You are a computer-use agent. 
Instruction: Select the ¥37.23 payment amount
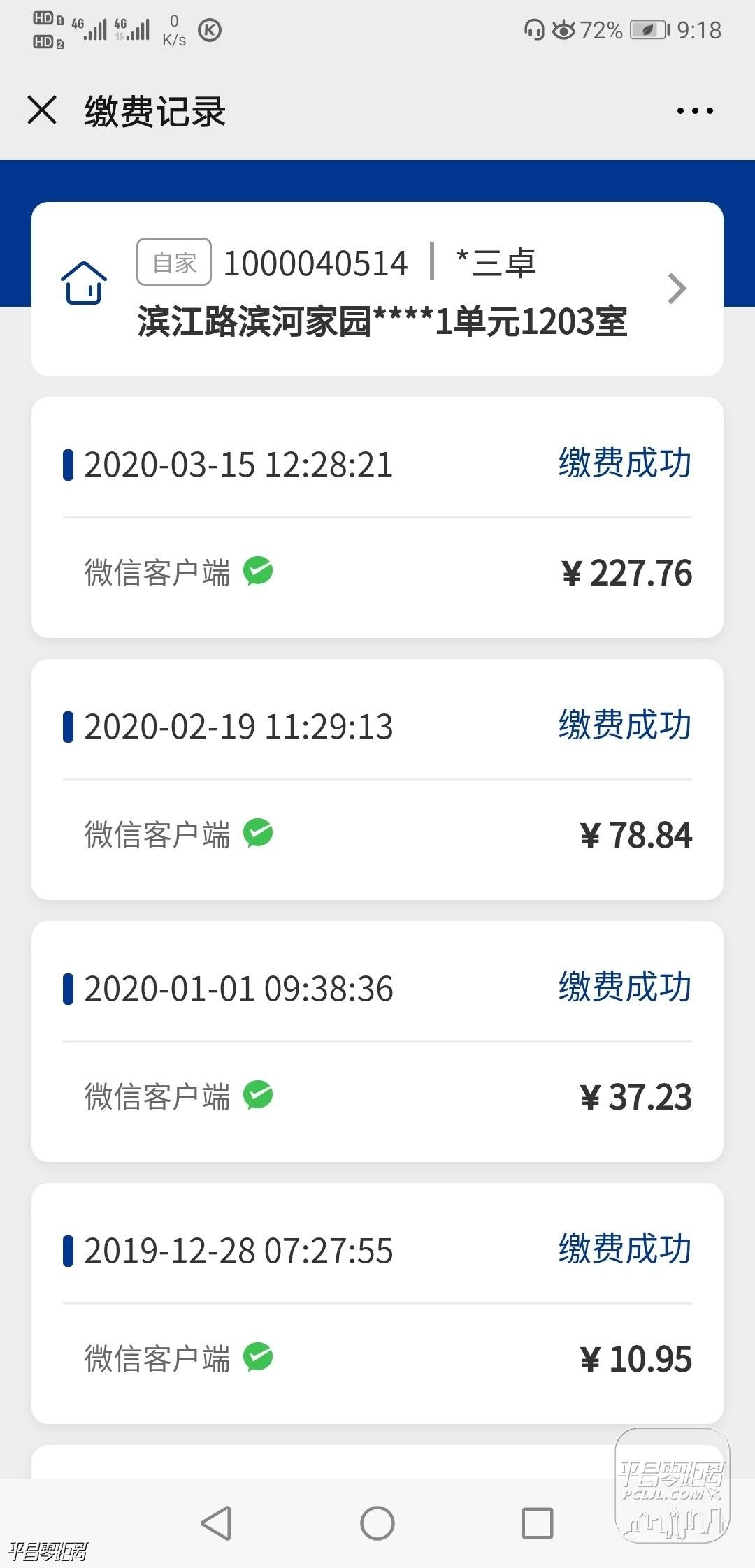click(636, 1097)
